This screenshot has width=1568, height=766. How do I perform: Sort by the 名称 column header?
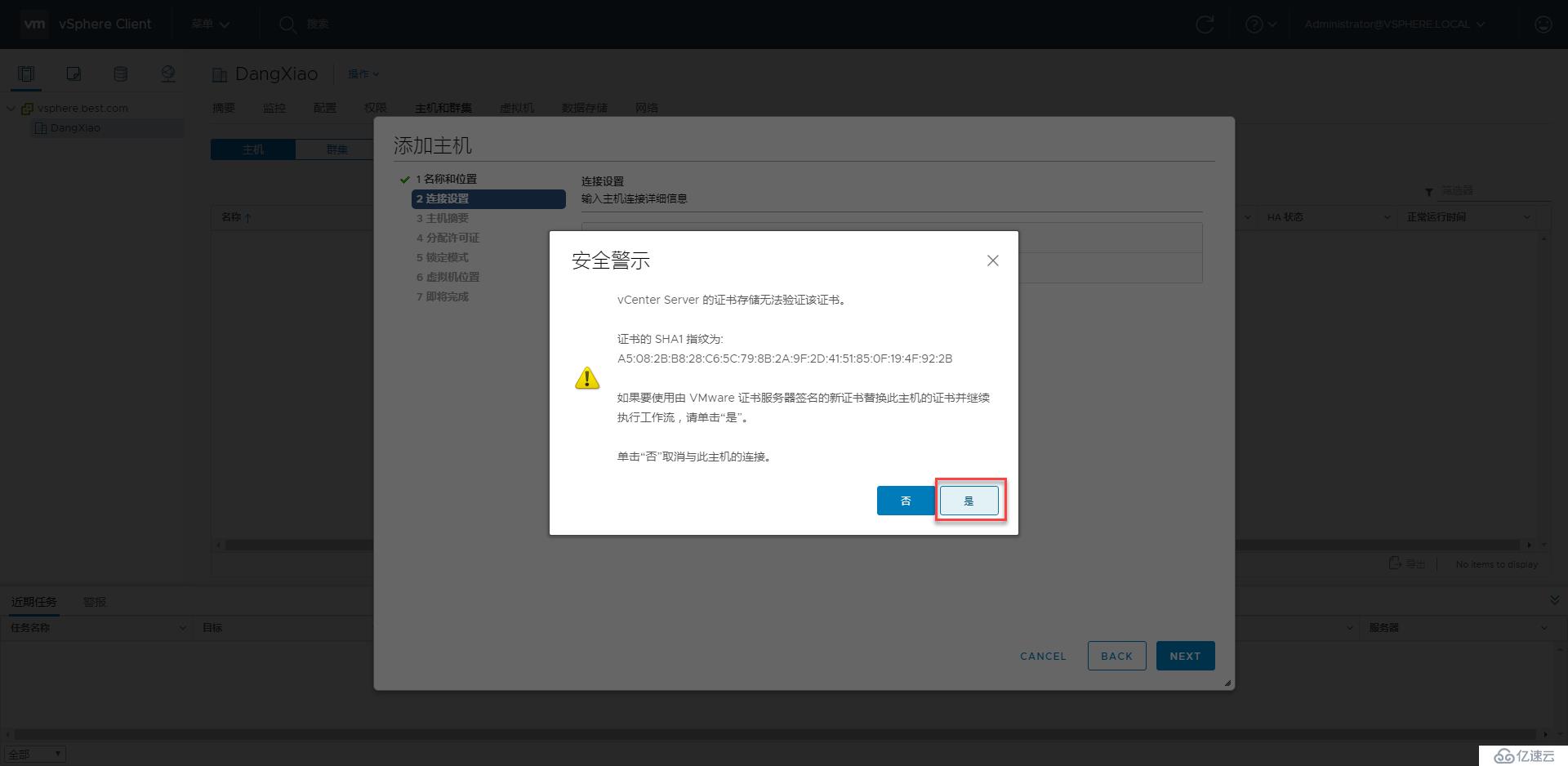(232, 217)
